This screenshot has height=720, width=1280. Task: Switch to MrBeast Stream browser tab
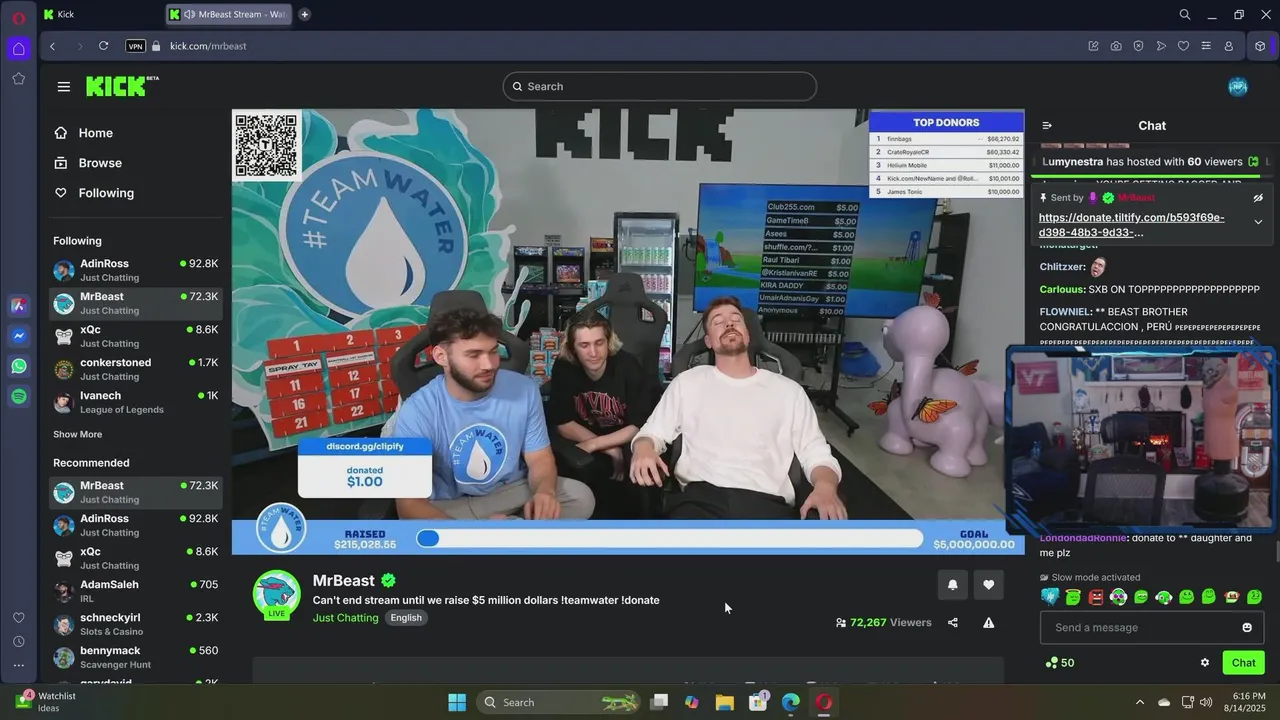click(x=229, y=14)
